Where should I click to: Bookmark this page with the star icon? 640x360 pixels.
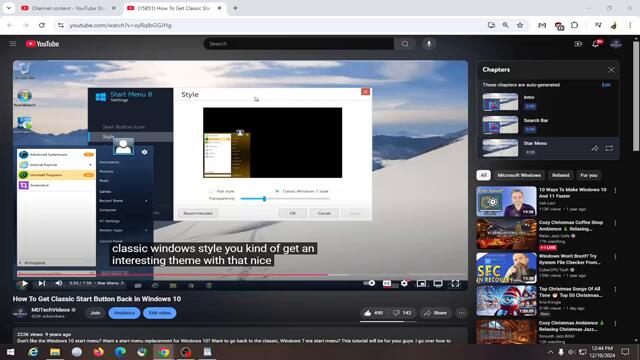coord(520,25)
